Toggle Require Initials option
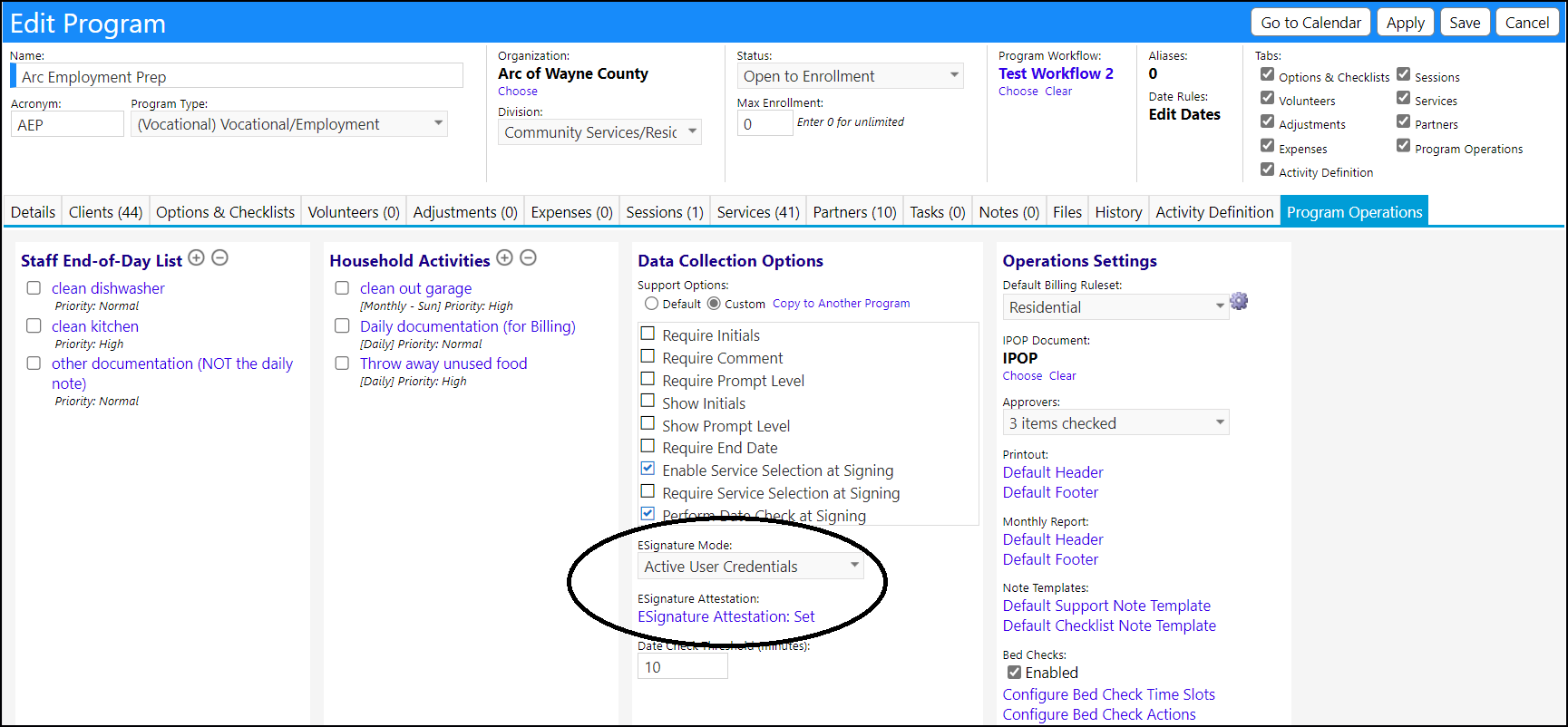1568x727 pixels. tap(648, 334)
